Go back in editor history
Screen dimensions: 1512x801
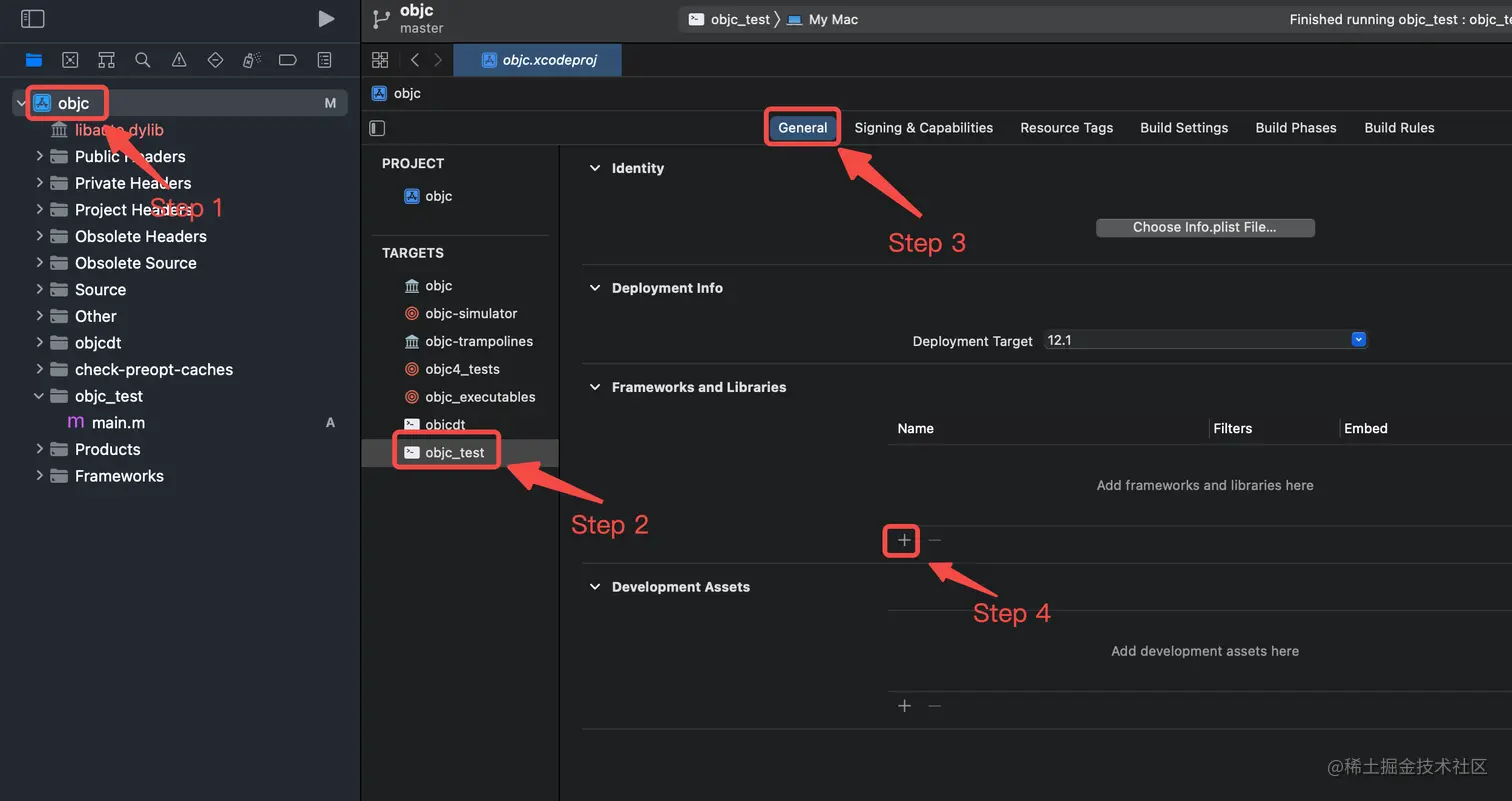click(415, 60)
